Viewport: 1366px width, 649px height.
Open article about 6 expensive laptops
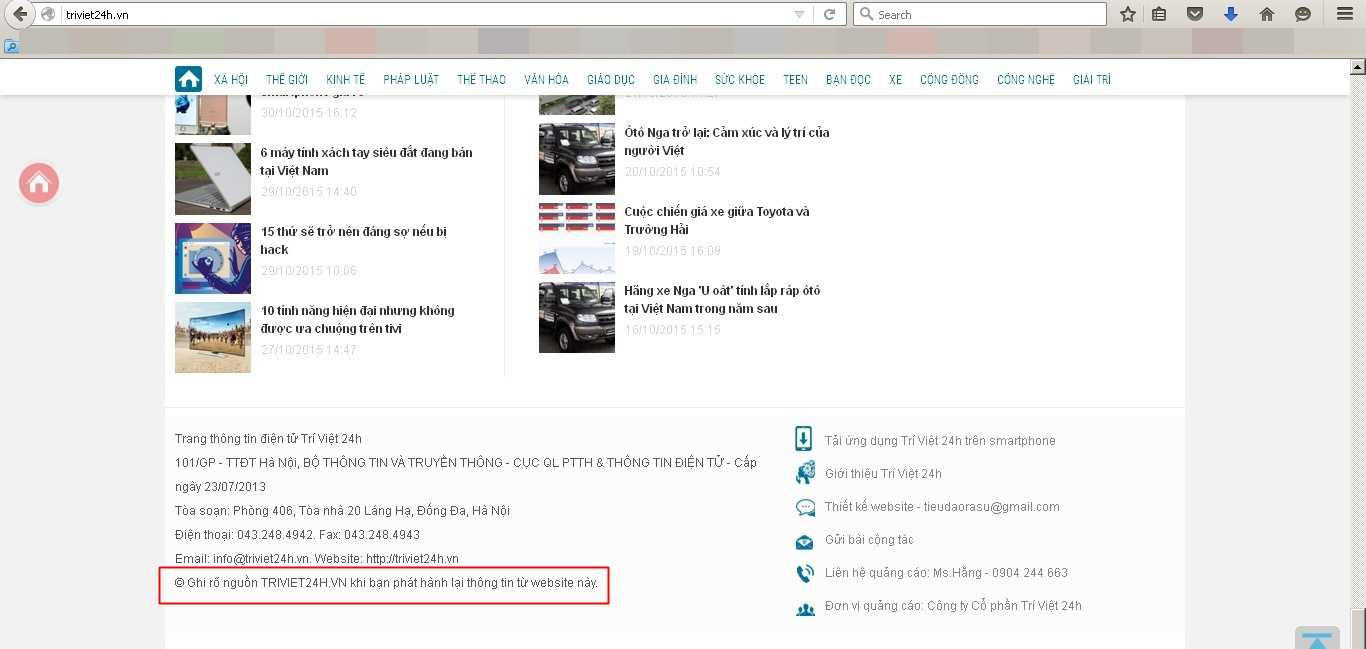(x=365, y=161)
